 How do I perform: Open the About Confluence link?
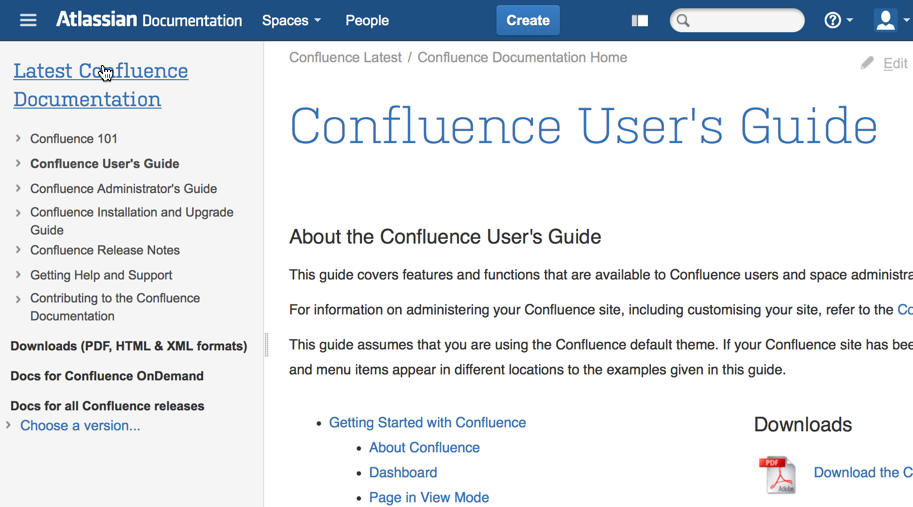[x=424, y=448]
